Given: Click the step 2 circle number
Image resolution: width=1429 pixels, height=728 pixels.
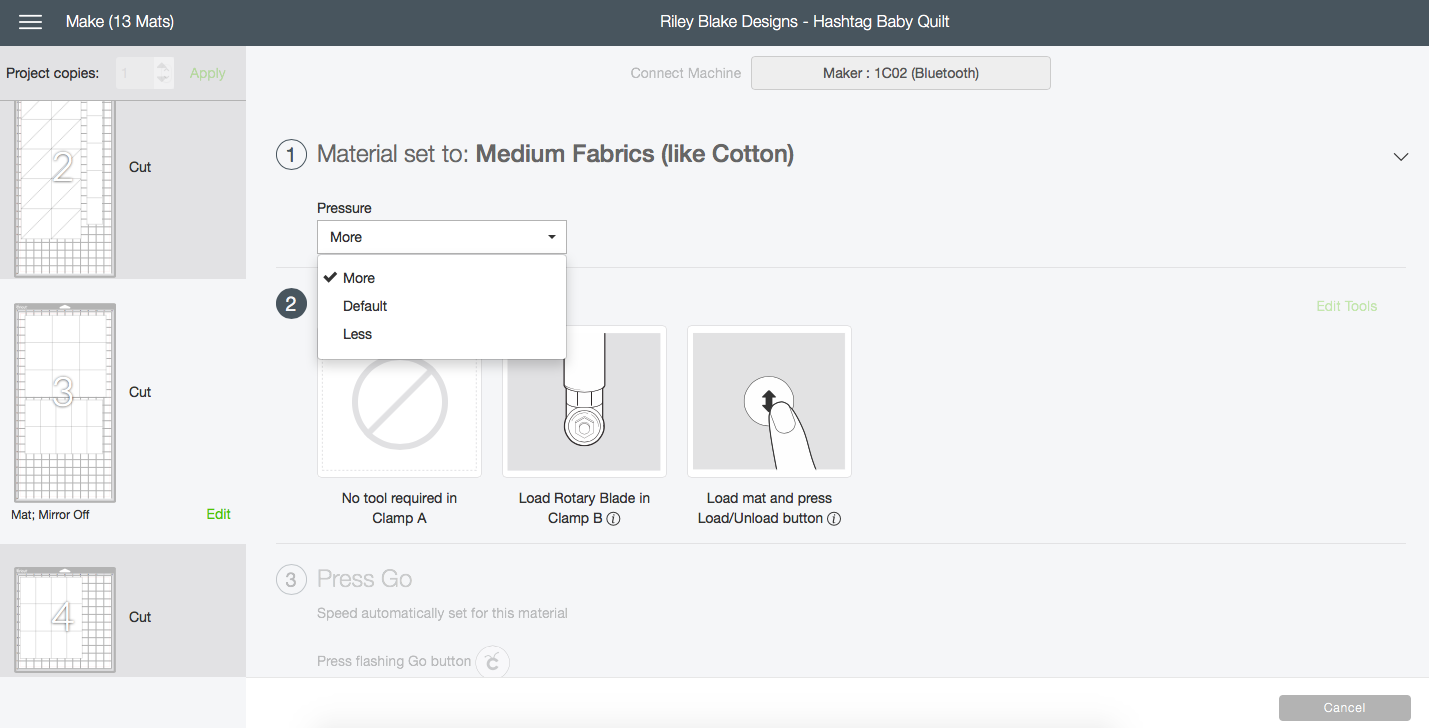Looking at the screenshot, I should [x=291, y=304].
